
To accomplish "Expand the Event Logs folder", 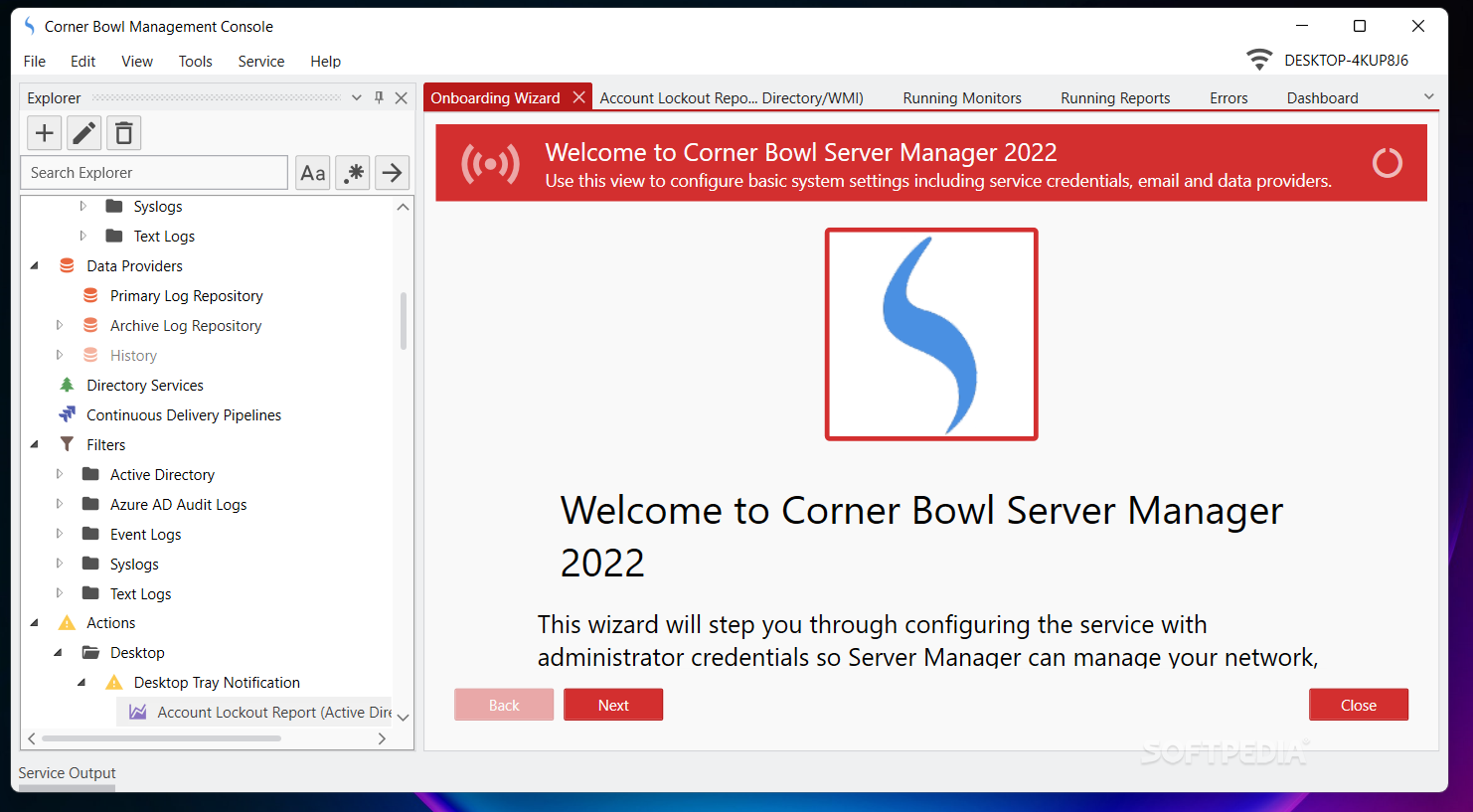I will coord(59,535).
